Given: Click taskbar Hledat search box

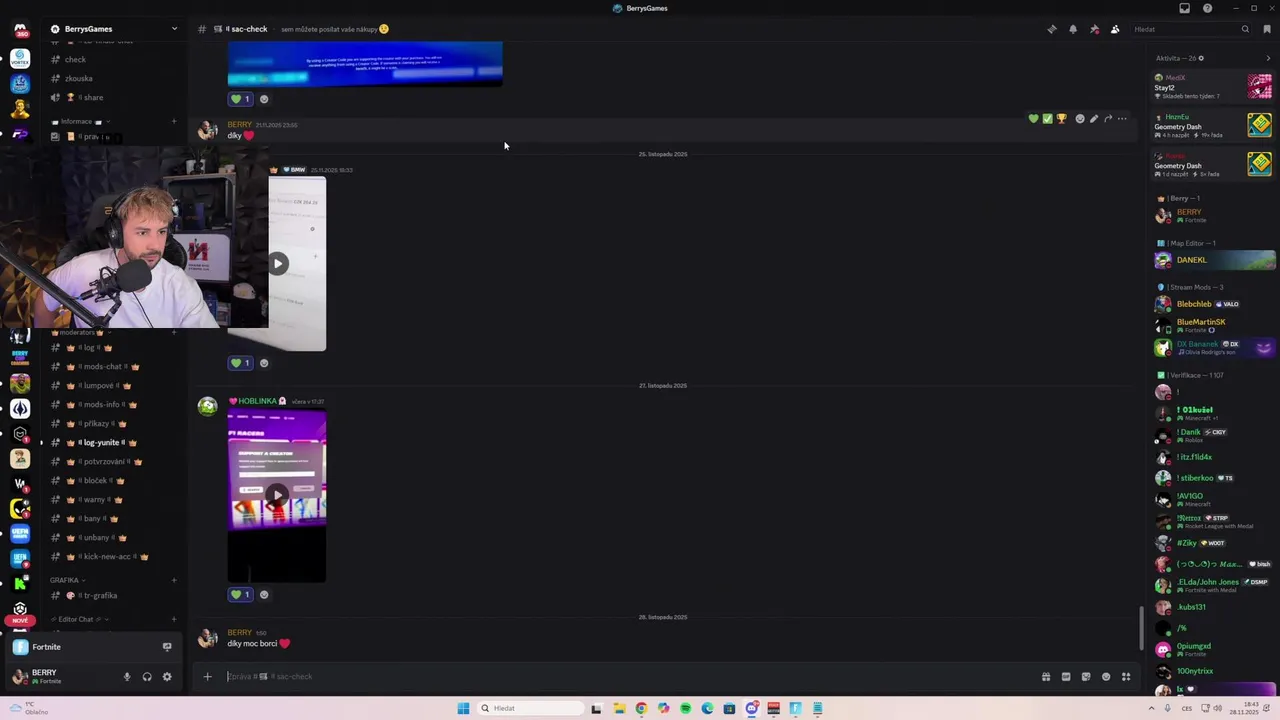Looking at the screenshot, I should tap(530, 708).
